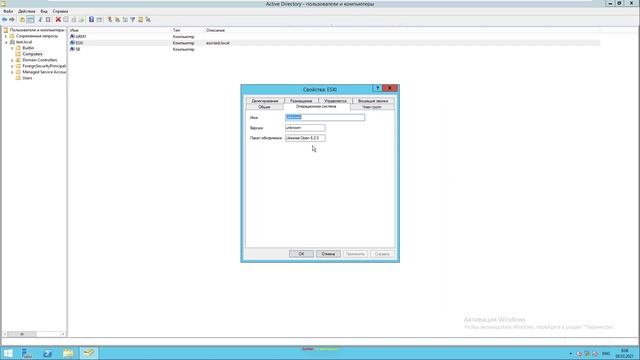Expand the Domain Controllers node
The image size is (640, 360).
[12, 60]
